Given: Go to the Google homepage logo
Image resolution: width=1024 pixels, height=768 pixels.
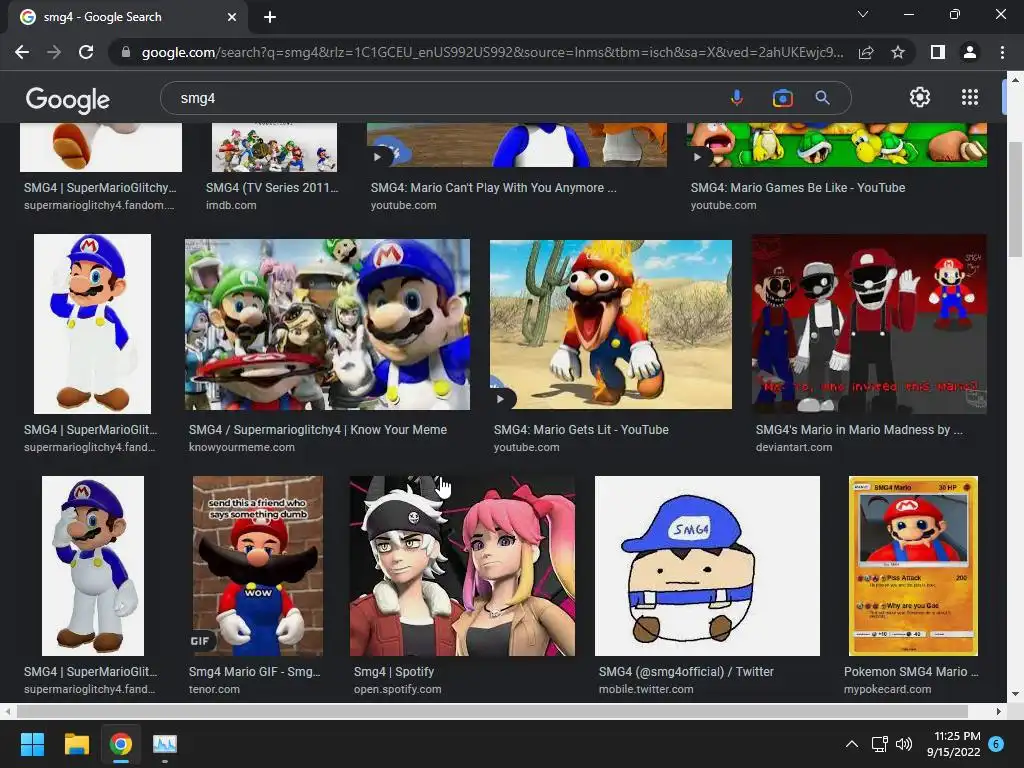Looking at the screenshot, I should point(67,99).
